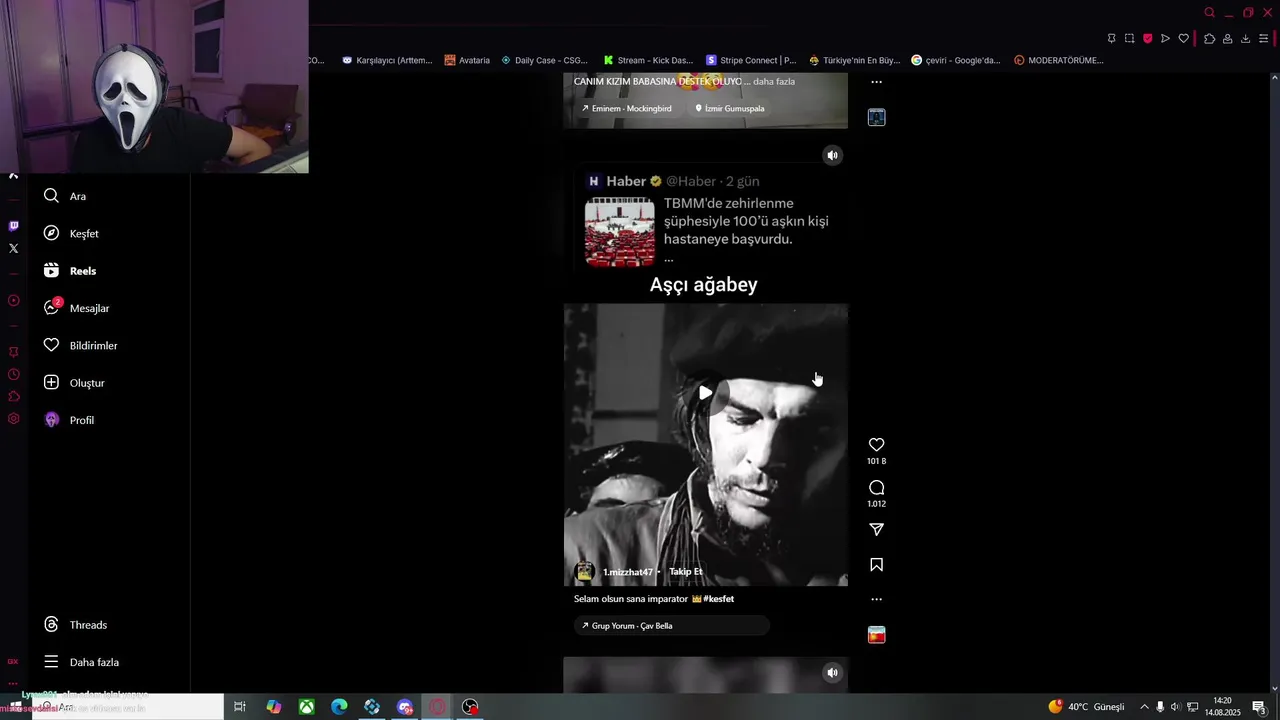Open Instagram search (Ara)
1280x720 pixels.
[65, 196]
